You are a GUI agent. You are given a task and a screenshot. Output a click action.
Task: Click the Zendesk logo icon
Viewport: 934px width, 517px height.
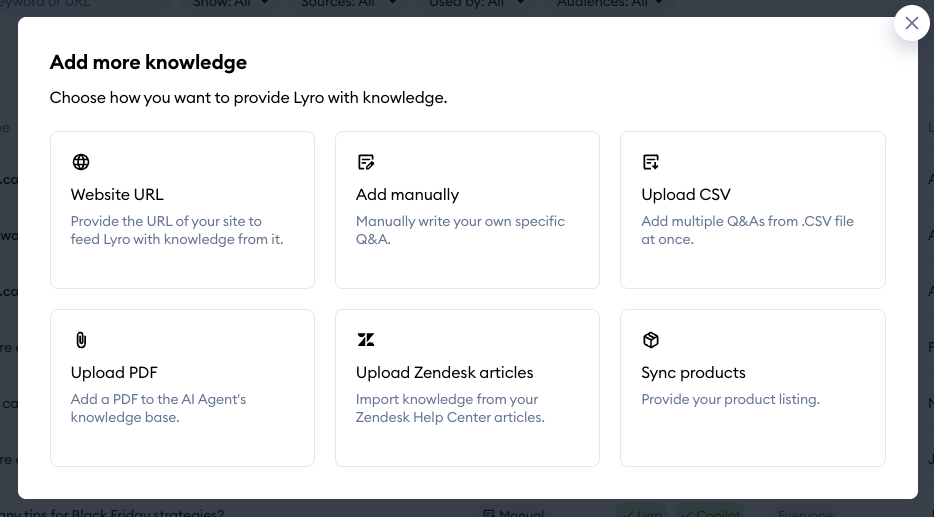tap(366, 340)
